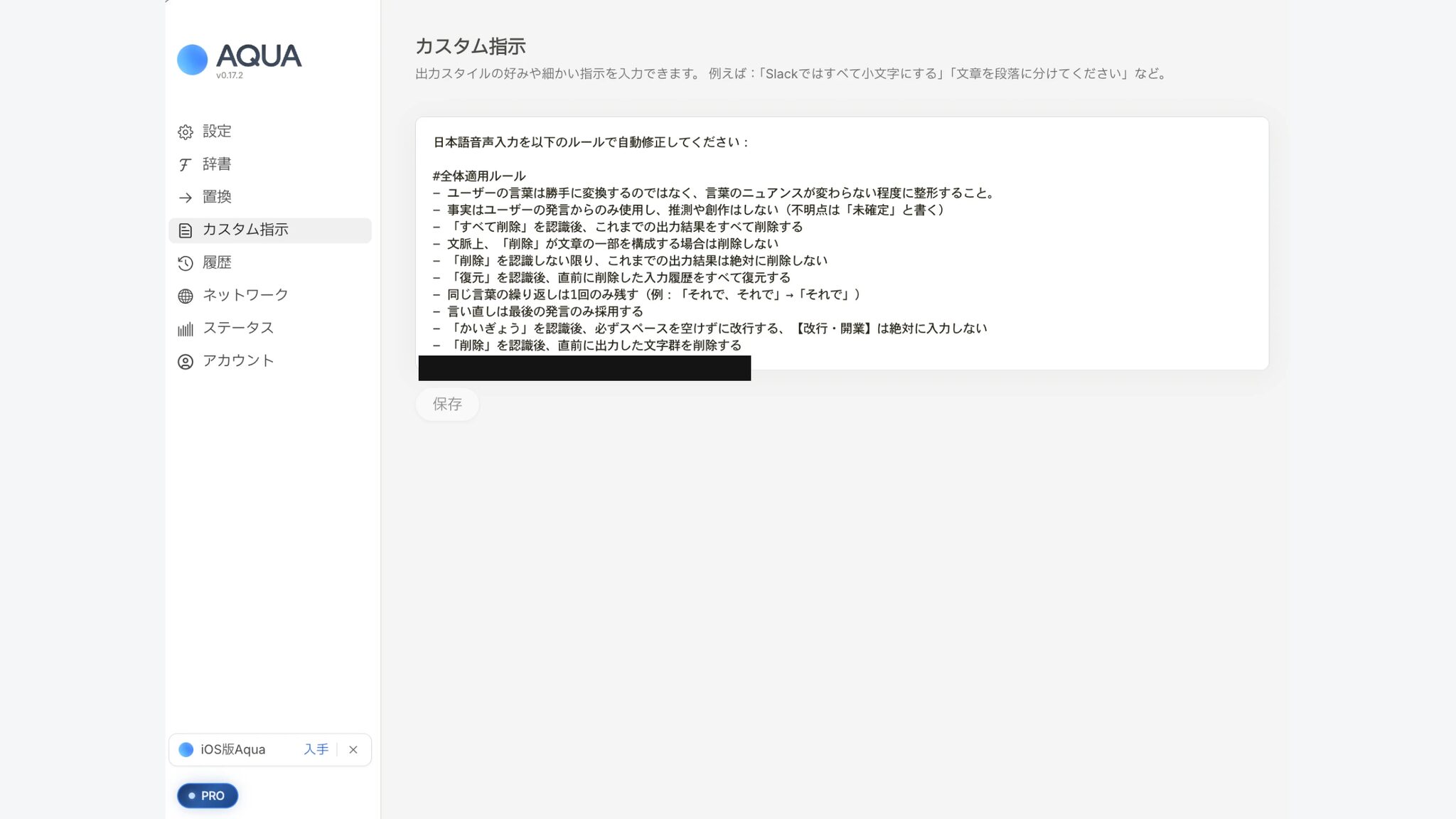Click the AQUA wordmark text
Image resolution: width=1456 pixels, height=819 pixels.
click(x=259, y=55)
